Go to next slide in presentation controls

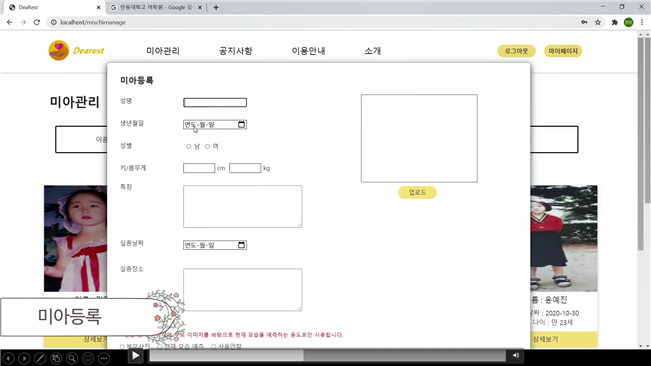click(x=24, y=358)
